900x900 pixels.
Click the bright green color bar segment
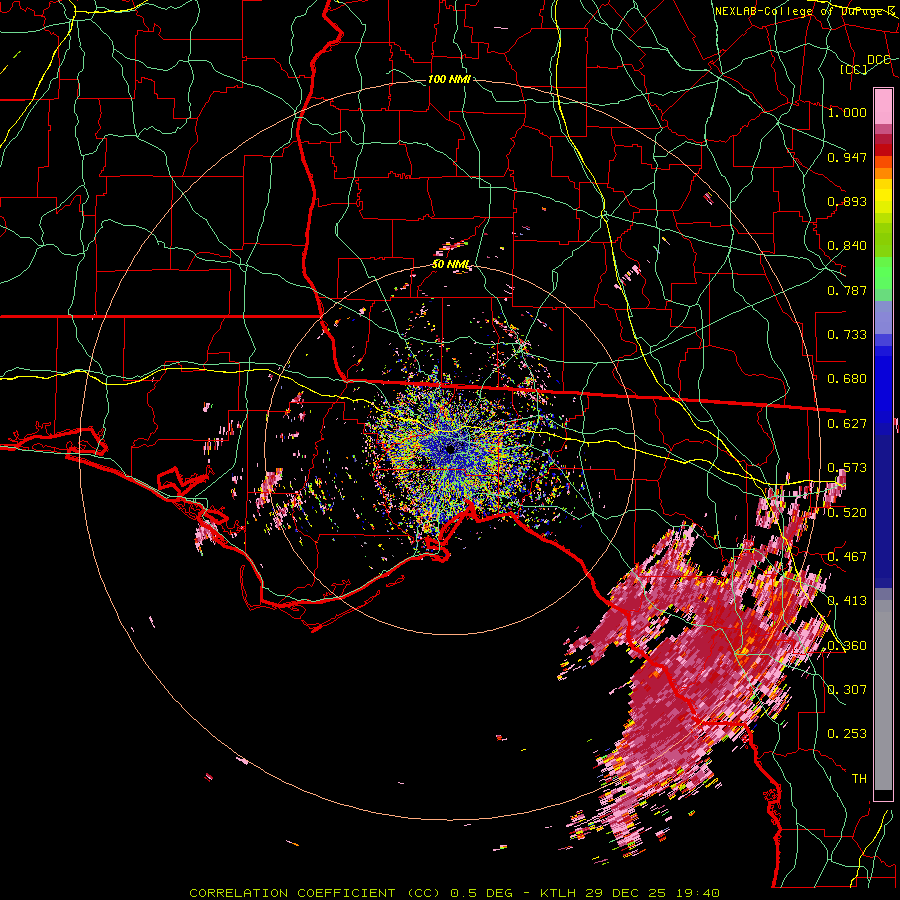[883, 273]
